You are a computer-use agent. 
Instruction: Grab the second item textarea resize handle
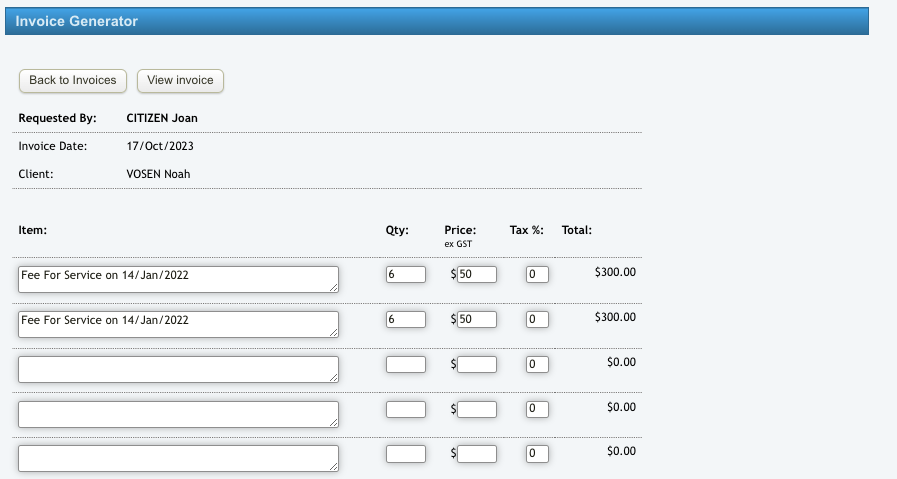(334, 332)
